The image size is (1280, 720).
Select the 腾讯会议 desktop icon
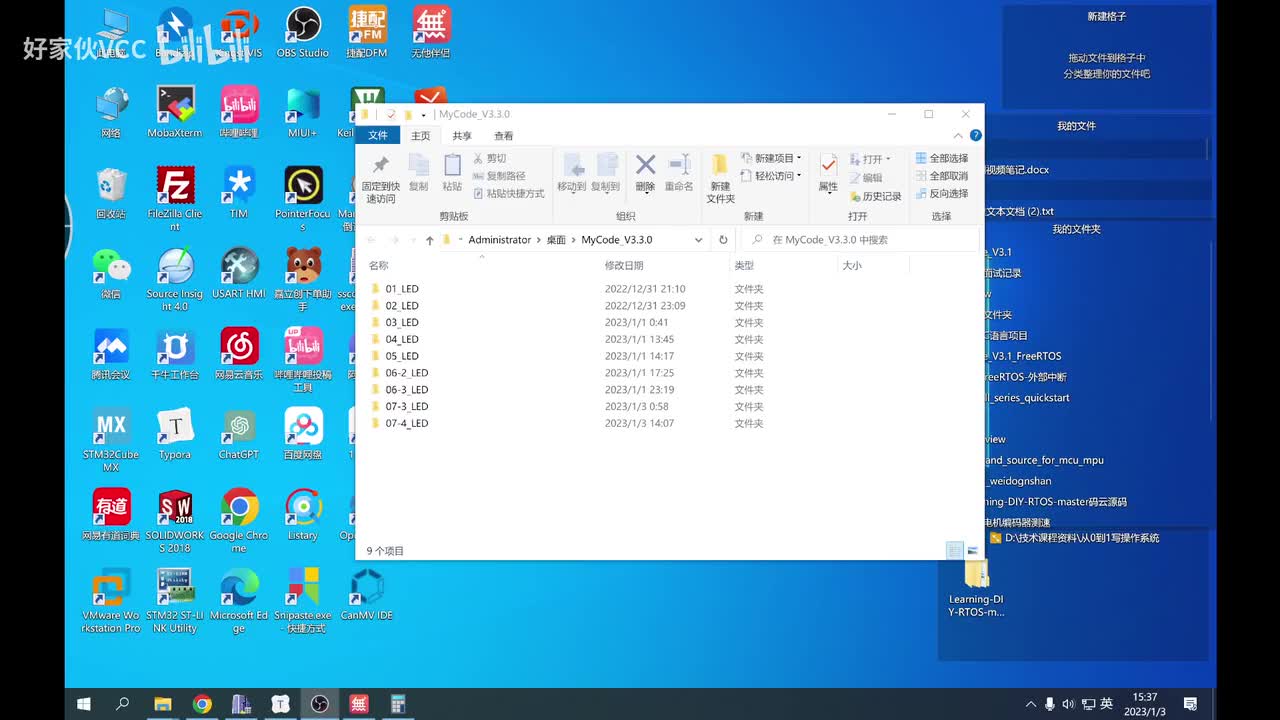(111, 354)
